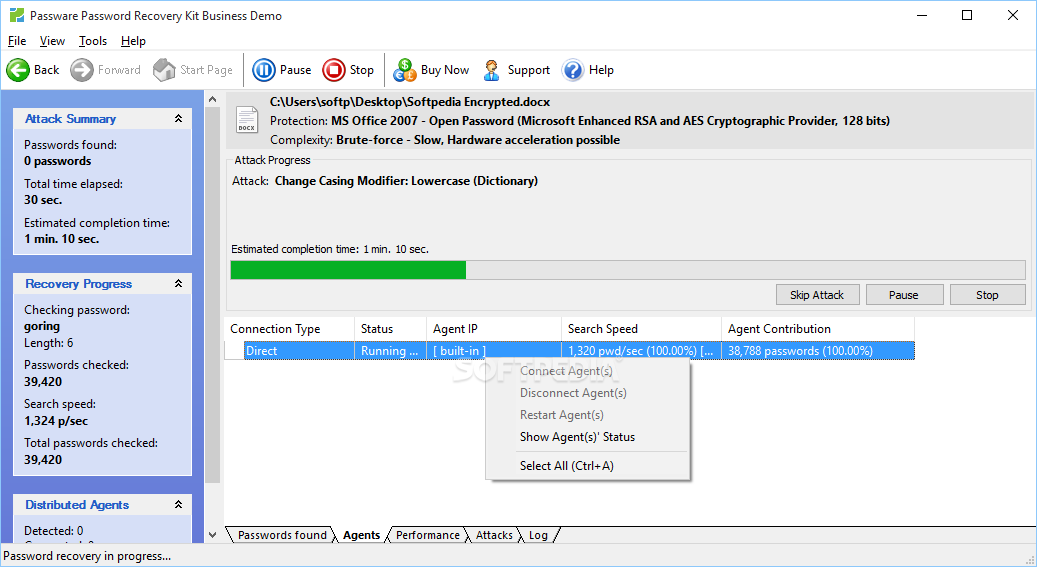Click the sidebar scroll down arrow
This screenshot has width=1037, height=567.
pos(212,535)
